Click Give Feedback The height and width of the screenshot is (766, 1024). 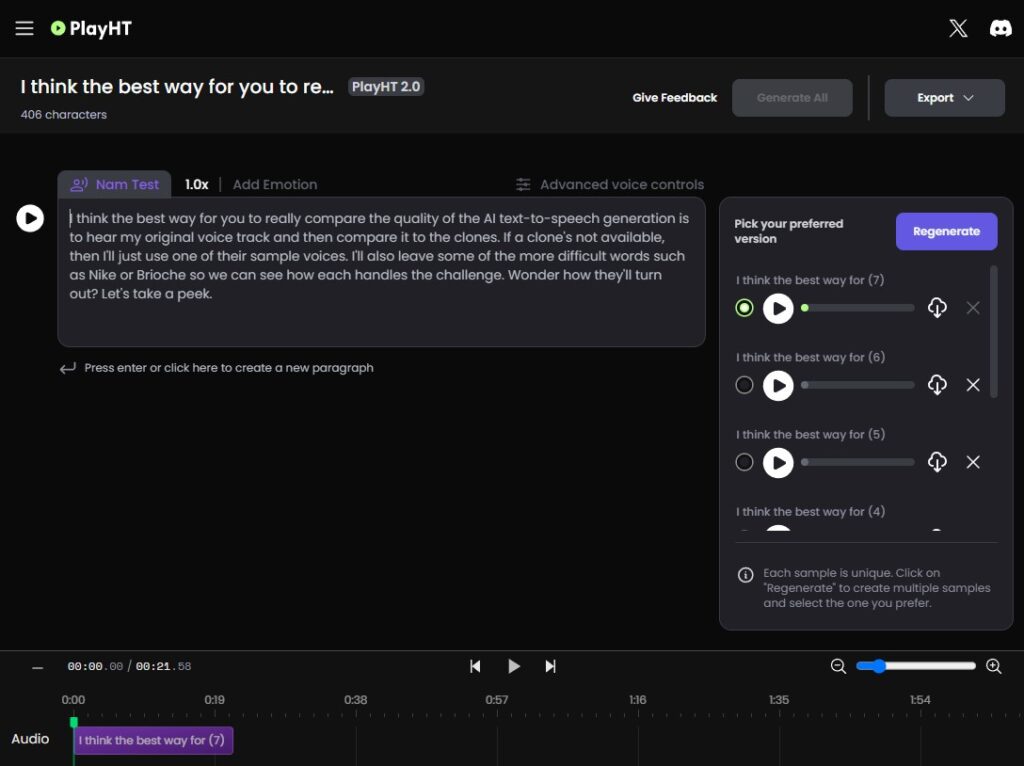click(675, 98)
